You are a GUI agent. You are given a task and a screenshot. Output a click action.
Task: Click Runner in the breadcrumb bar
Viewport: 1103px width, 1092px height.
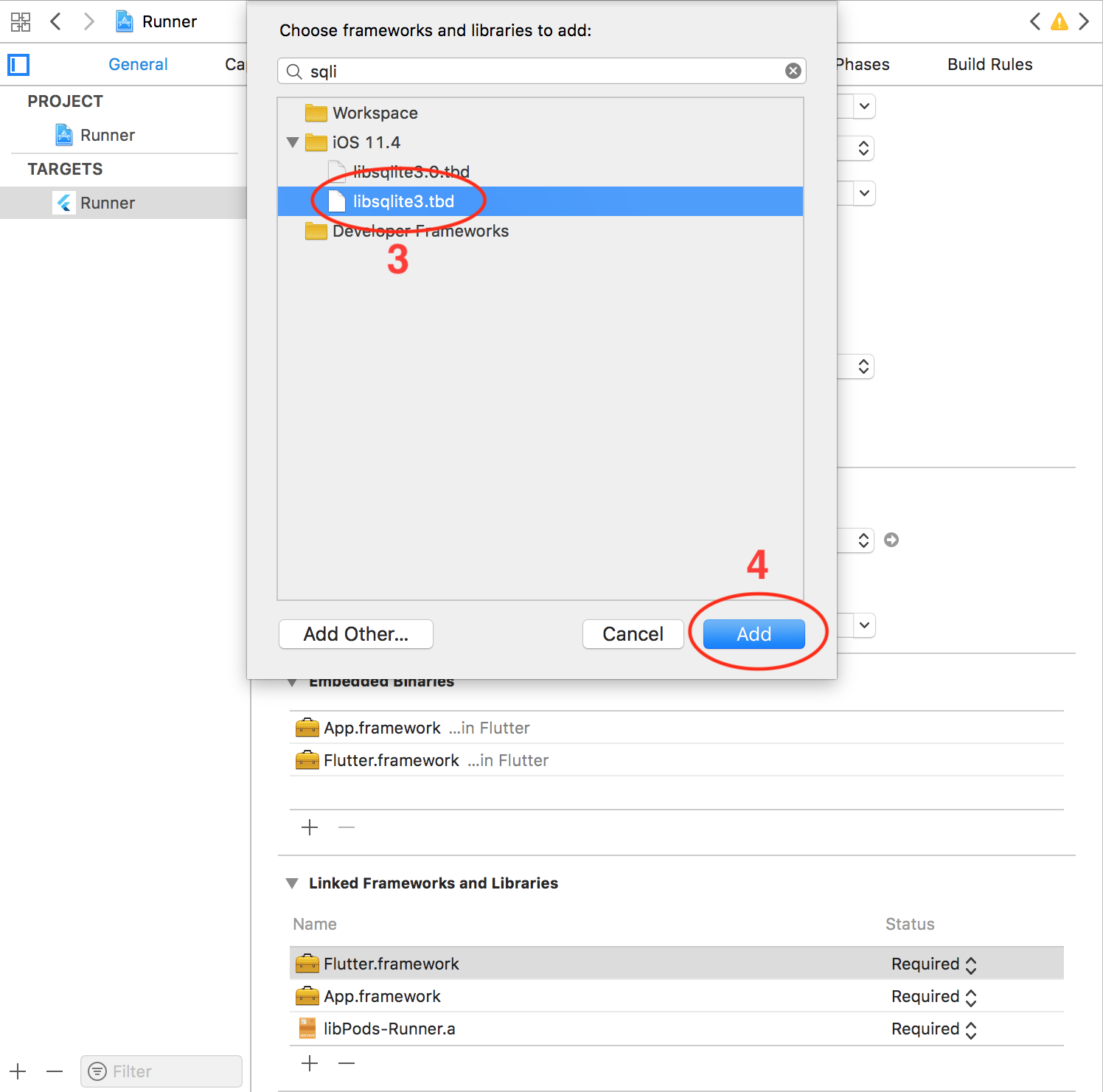pos(170,21)
